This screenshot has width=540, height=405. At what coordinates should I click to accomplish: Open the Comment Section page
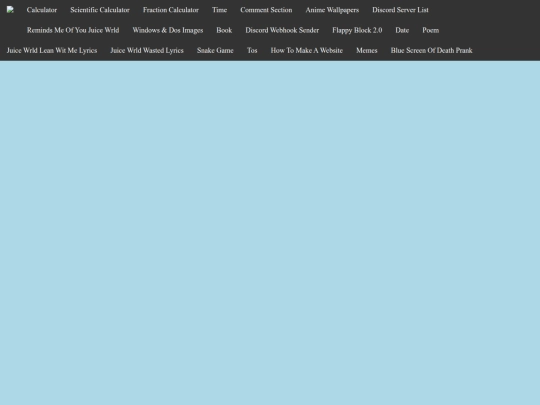tap(266, 10)
